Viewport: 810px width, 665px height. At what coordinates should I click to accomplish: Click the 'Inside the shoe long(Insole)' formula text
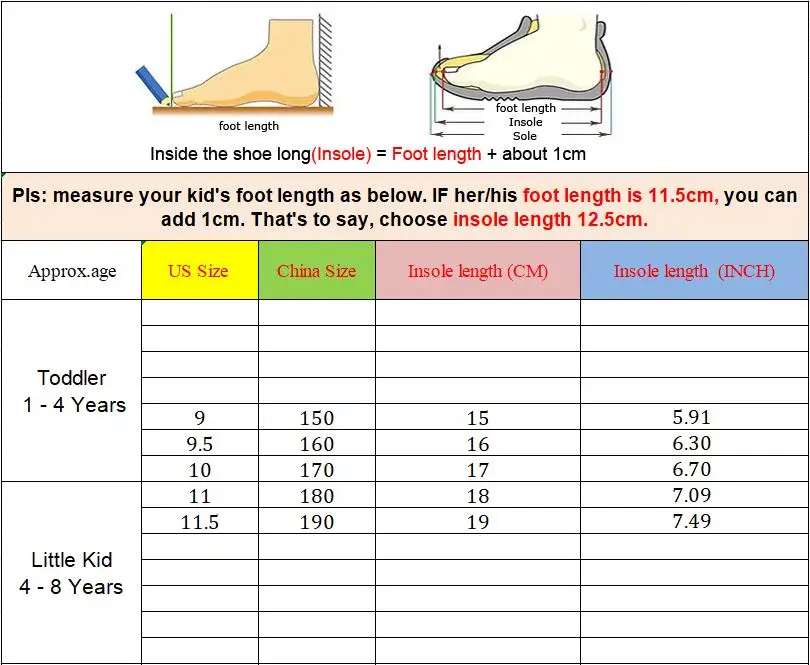[368, 154]
